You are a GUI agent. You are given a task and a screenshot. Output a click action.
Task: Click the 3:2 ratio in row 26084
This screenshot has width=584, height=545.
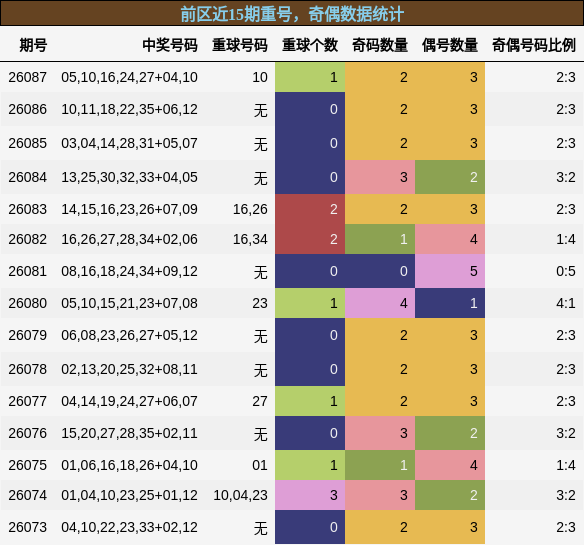[x=566, y=177]
